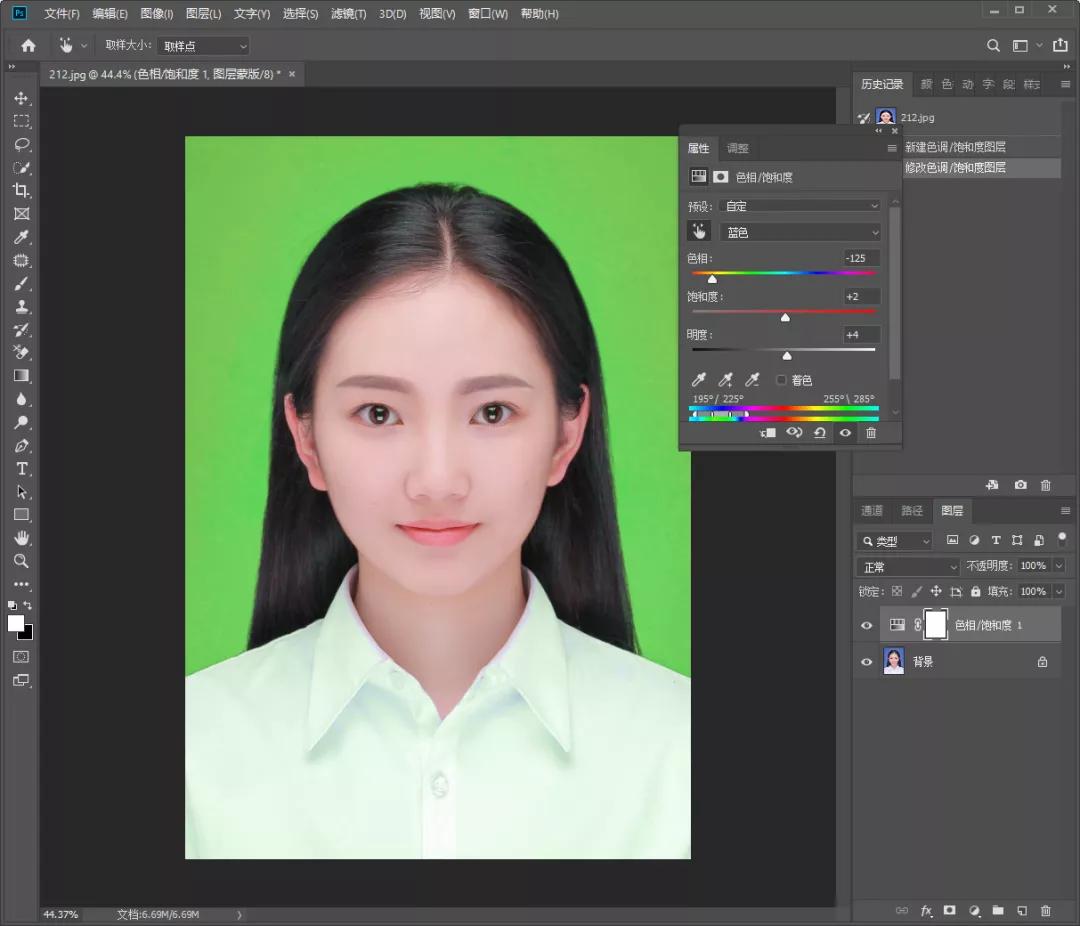Select the Zoom tool

tap(21, 561)
